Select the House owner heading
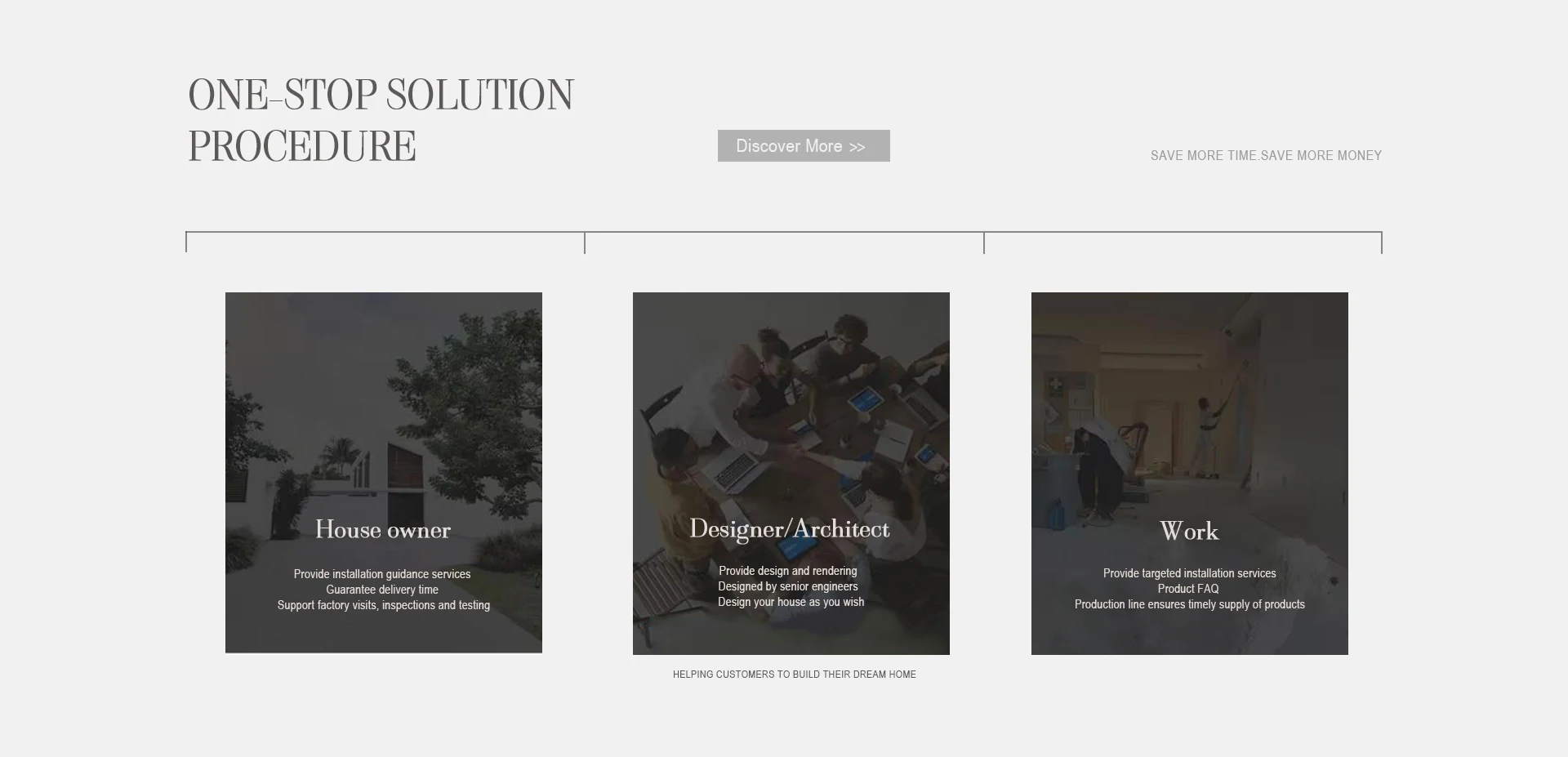Screen dimensions: 1568x757 click(x=383, y=530)
